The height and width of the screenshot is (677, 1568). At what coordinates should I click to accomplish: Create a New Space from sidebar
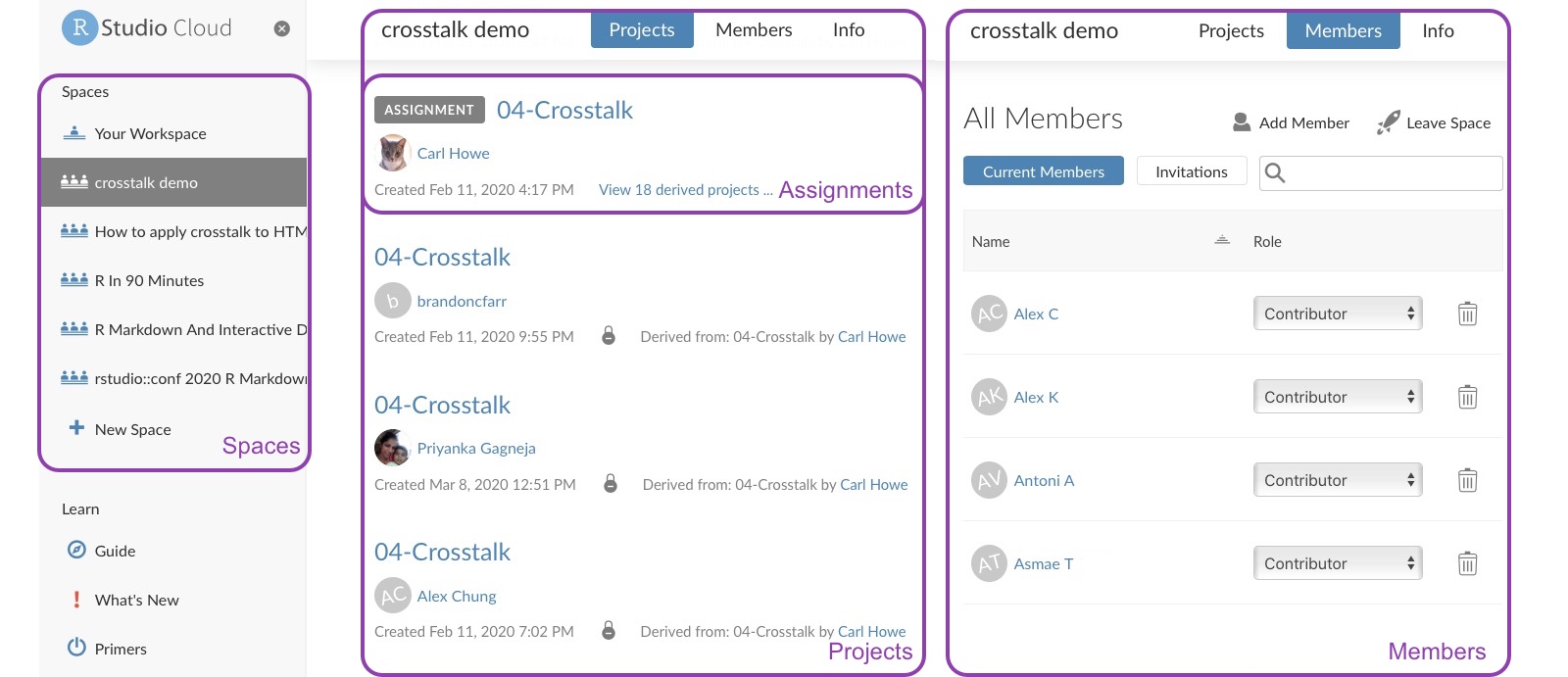(132, 429)
